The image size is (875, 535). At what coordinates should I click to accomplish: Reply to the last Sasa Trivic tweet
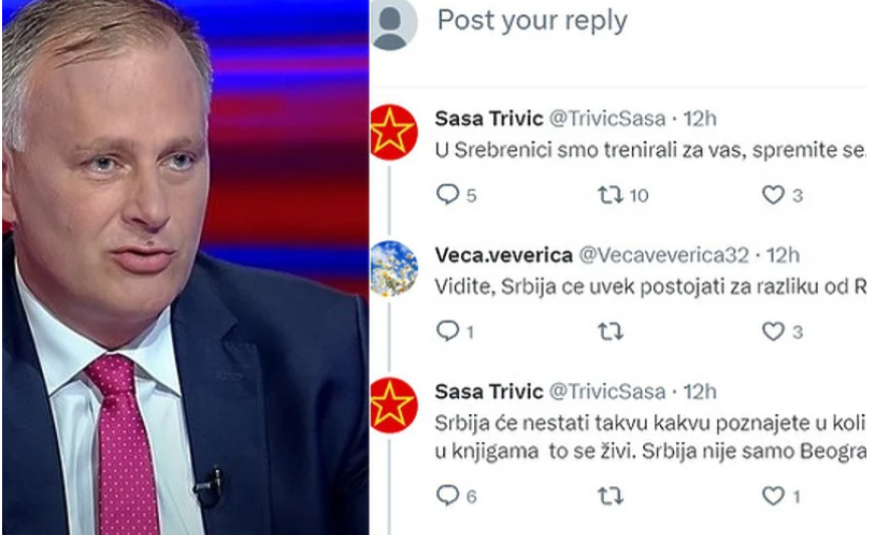click(x=448, y=495)
